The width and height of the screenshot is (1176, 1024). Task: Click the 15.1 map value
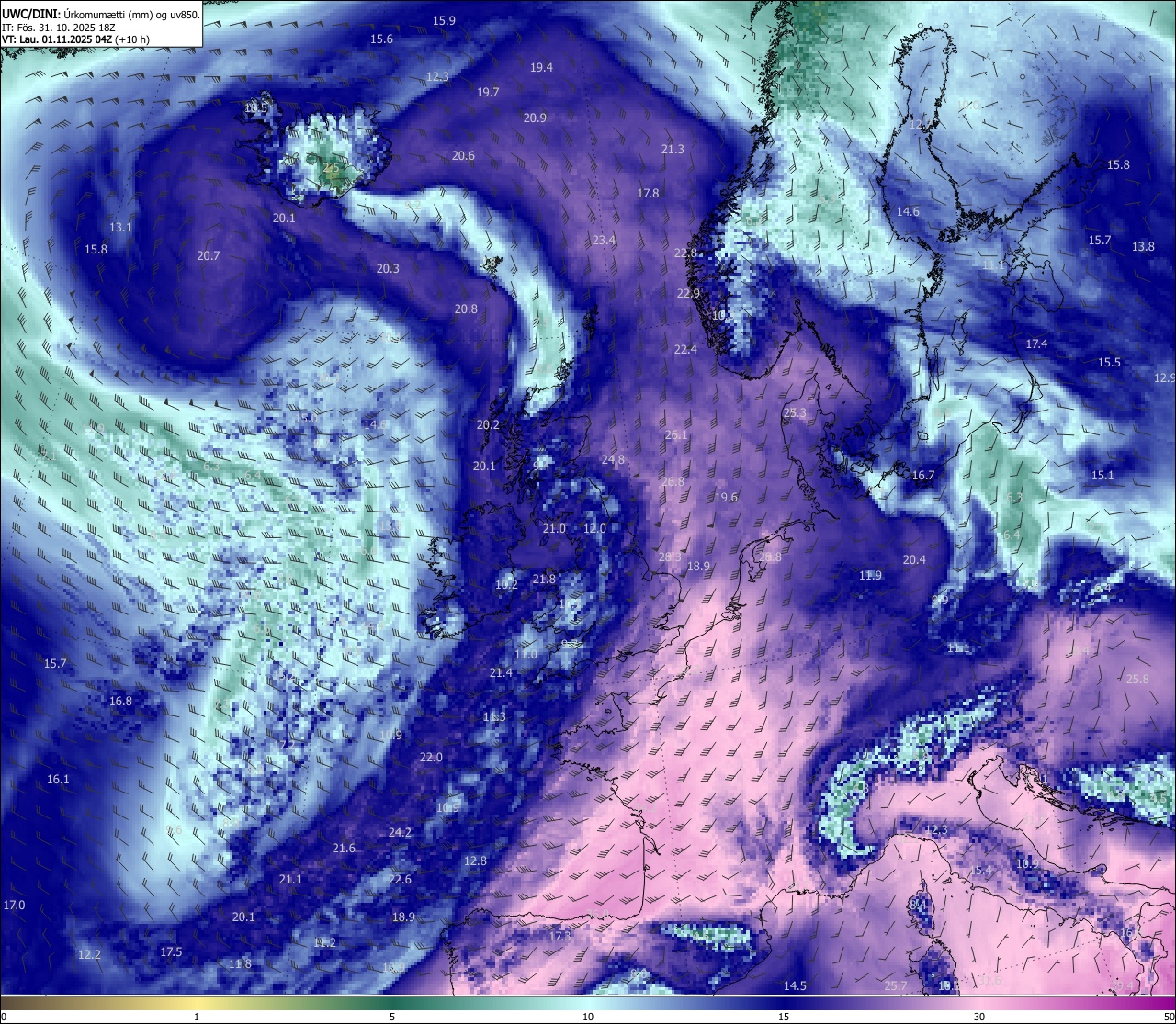[1102, 475]
